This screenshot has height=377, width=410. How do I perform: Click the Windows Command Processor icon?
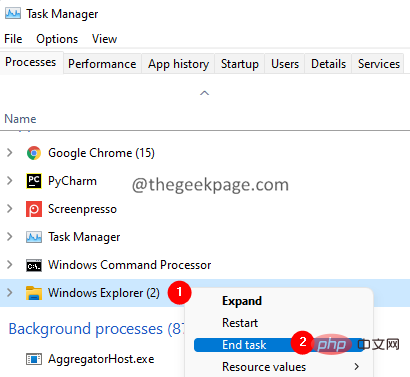click(x=34, y=265)
